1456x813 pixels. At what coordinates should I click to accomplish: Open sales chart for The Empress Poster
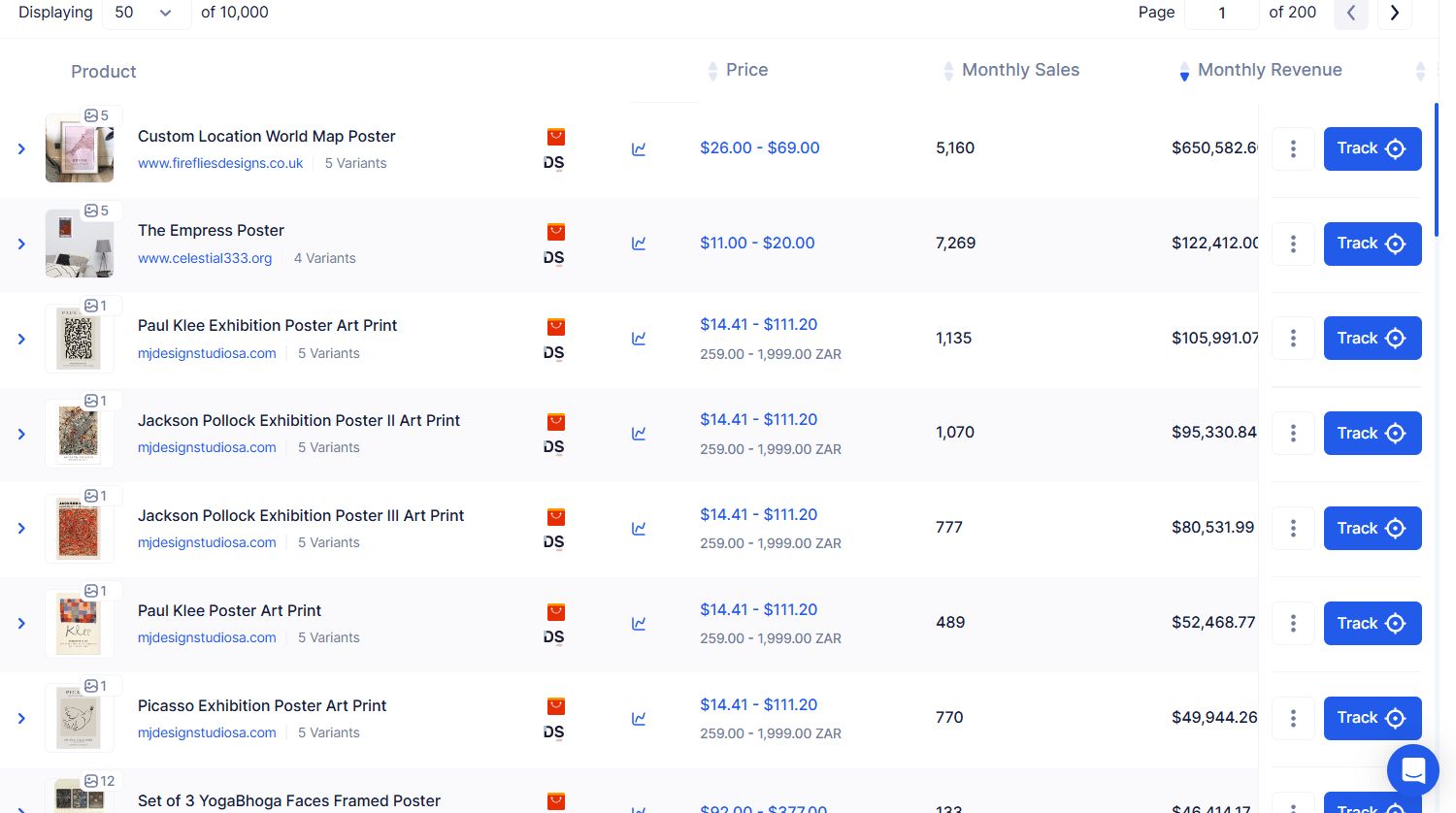[639, 244]
